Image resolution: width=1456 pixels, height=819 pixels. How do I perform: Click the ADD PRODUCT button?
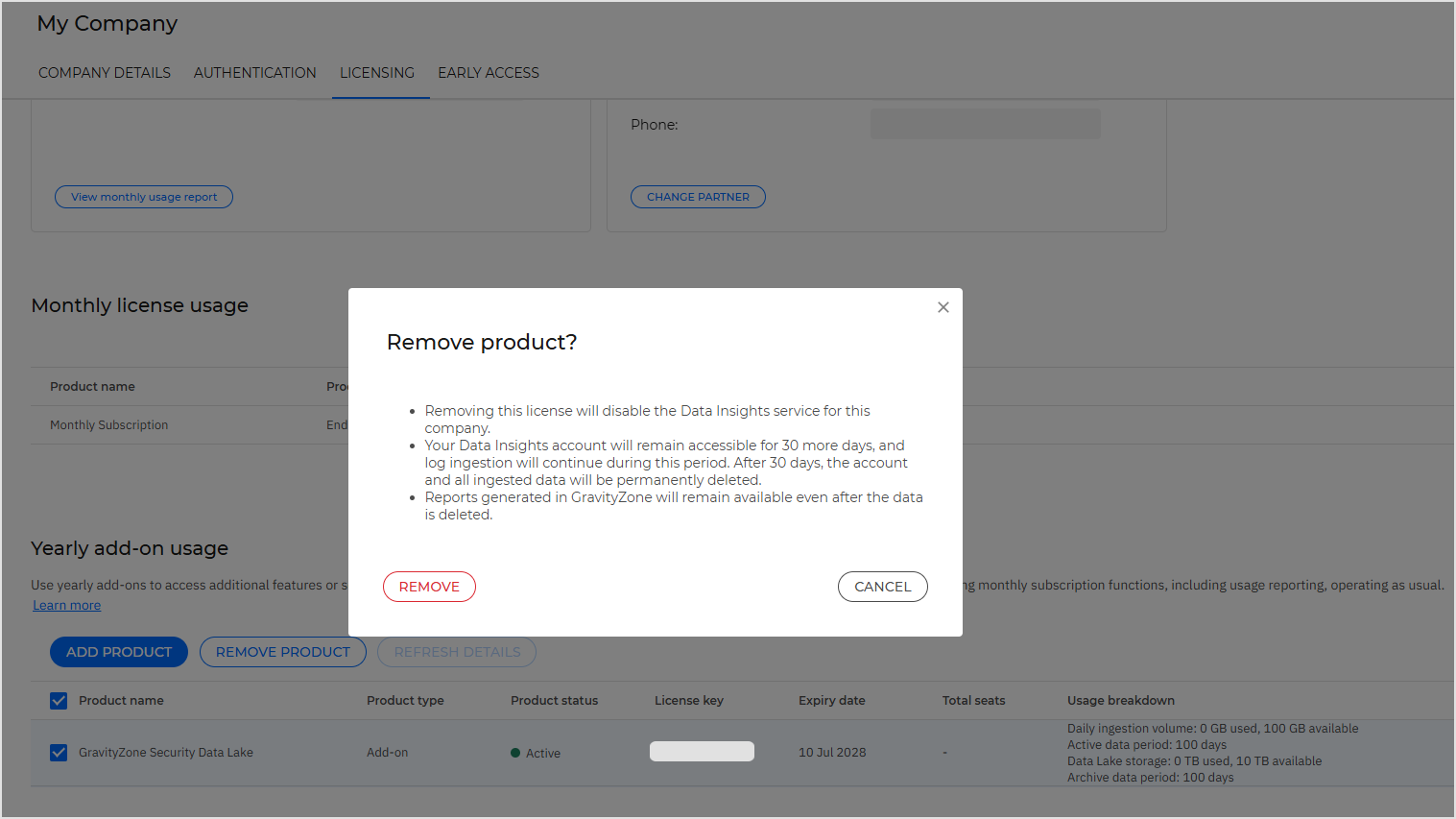[x=118, y=652]
